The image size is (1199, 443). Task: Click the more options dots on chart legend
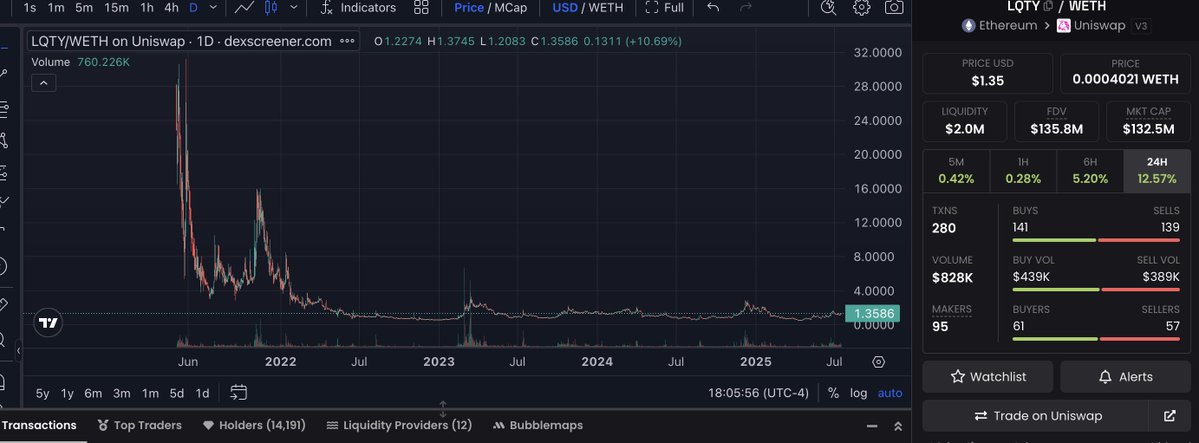tap(347, 41)
